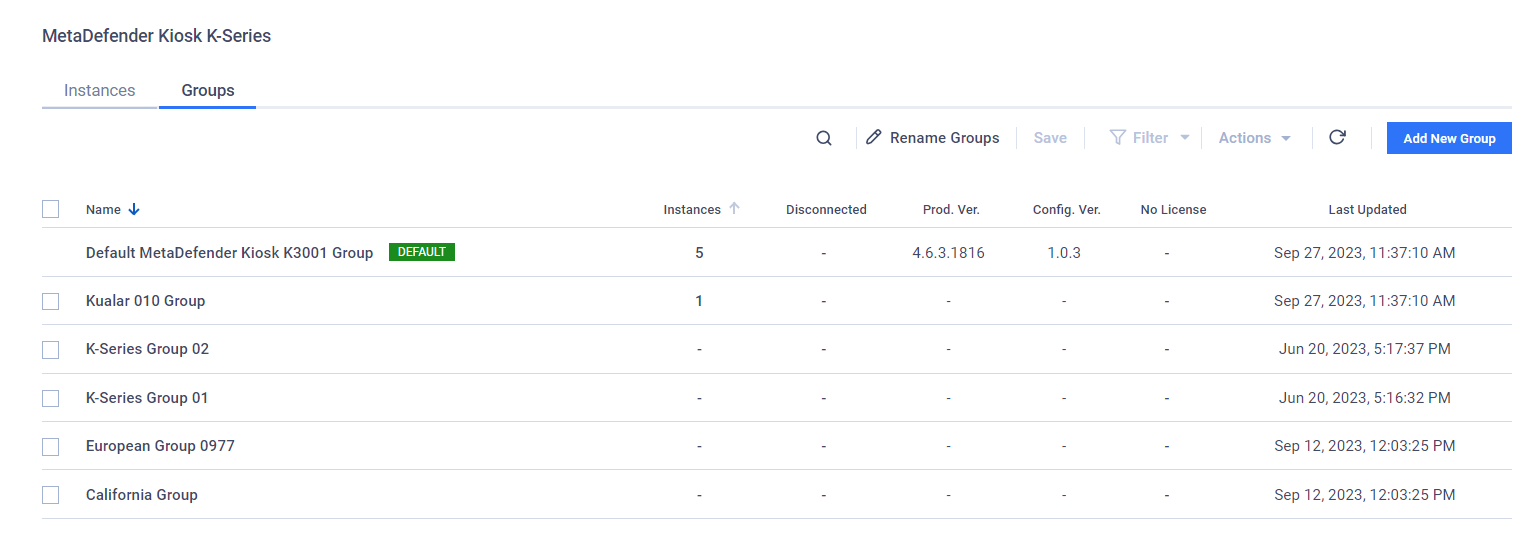
Task: Check the Kualar 010 Group checkbox
Action: pyautogui.click(x=51, y=301)
